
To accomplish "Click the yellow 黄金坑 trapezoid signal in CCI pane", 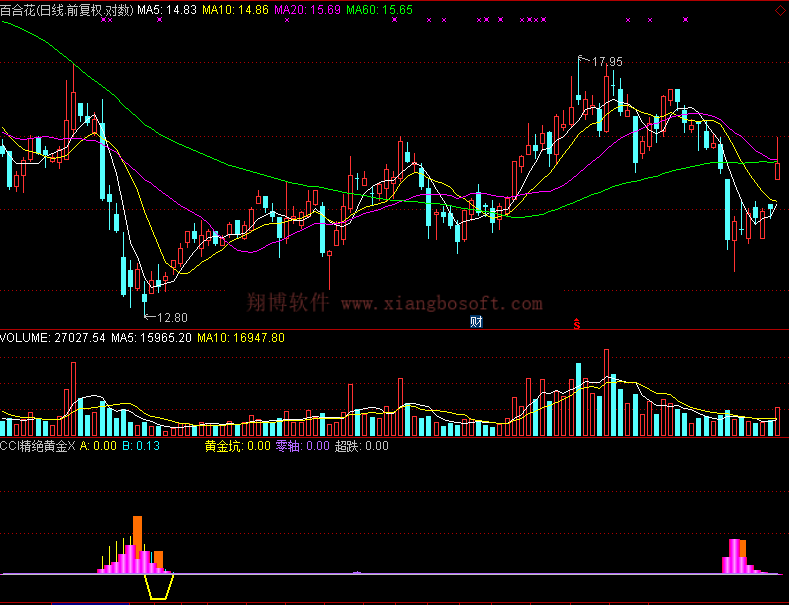I will point(159,587).
